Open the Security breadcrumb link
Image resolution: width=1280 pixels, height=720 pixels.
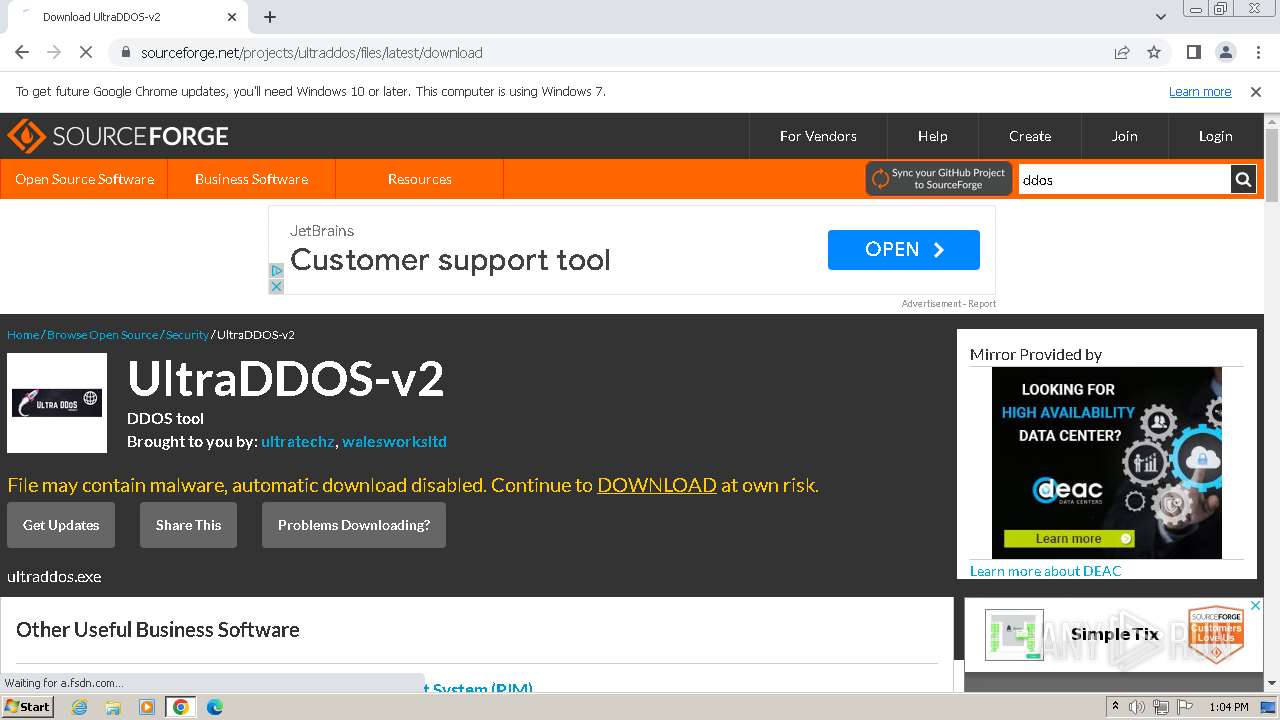click(187, 335)
